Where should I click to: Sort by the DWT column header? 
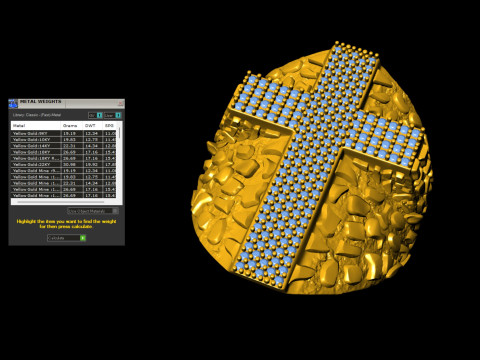[93, 125]
